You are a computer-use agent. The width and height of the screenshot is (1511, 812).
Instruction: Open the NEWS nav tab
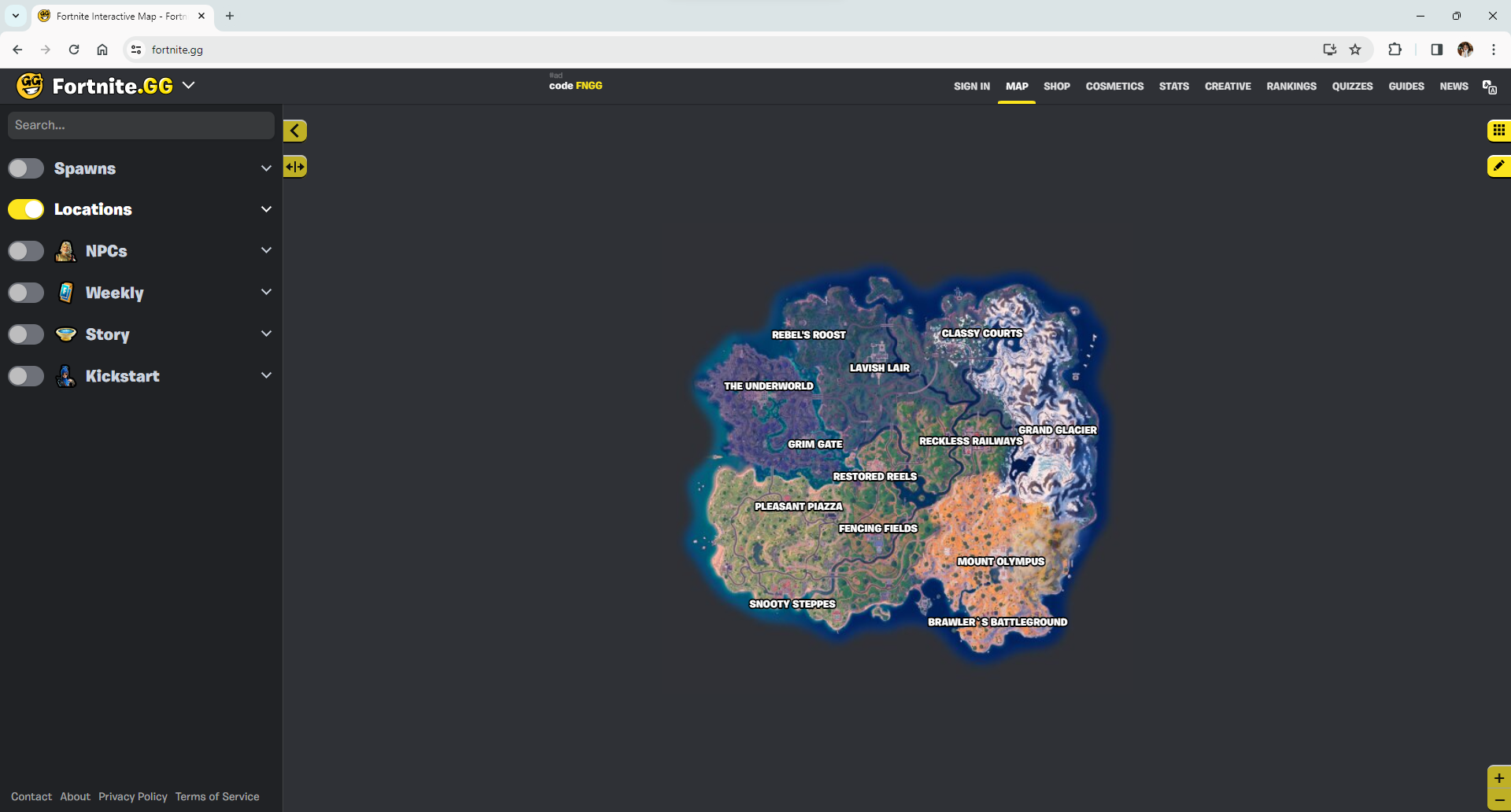coord(1454,87)
